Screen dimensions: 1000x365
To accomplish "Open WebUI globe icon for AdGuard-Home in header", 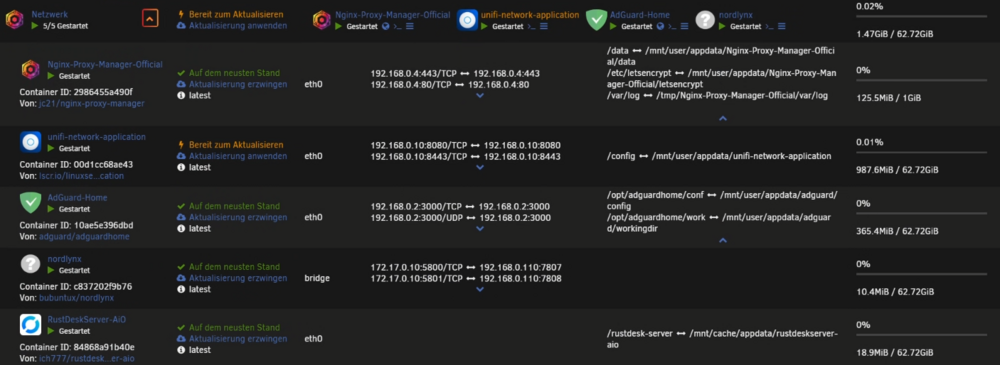I will (660, 26).
